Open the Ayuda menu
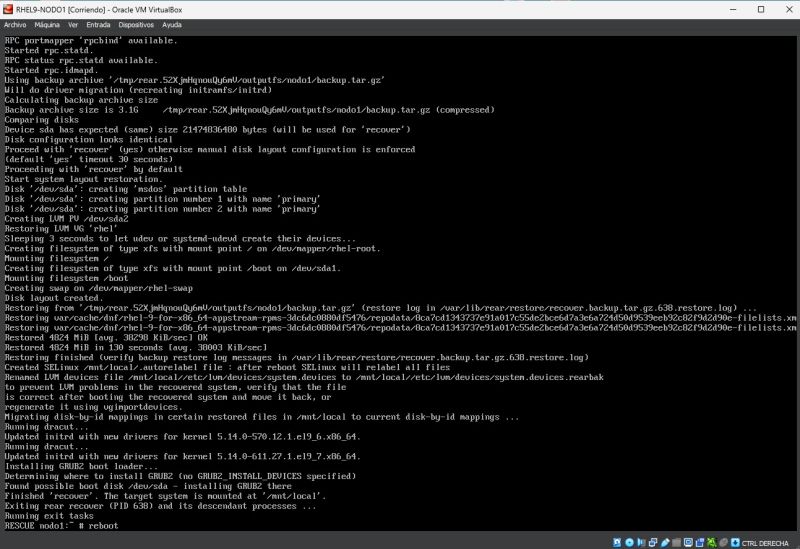800x549 pixels. 172,24
